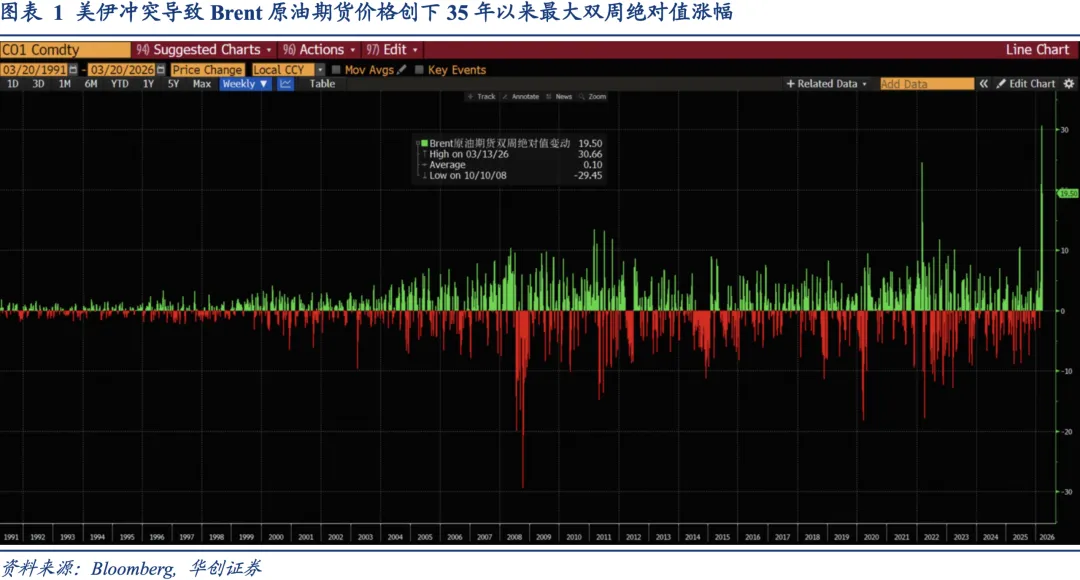The image size is (1080, 580).
Task: Select the 1M range tab
Action: pyautogui.click(x=64, y=84)
